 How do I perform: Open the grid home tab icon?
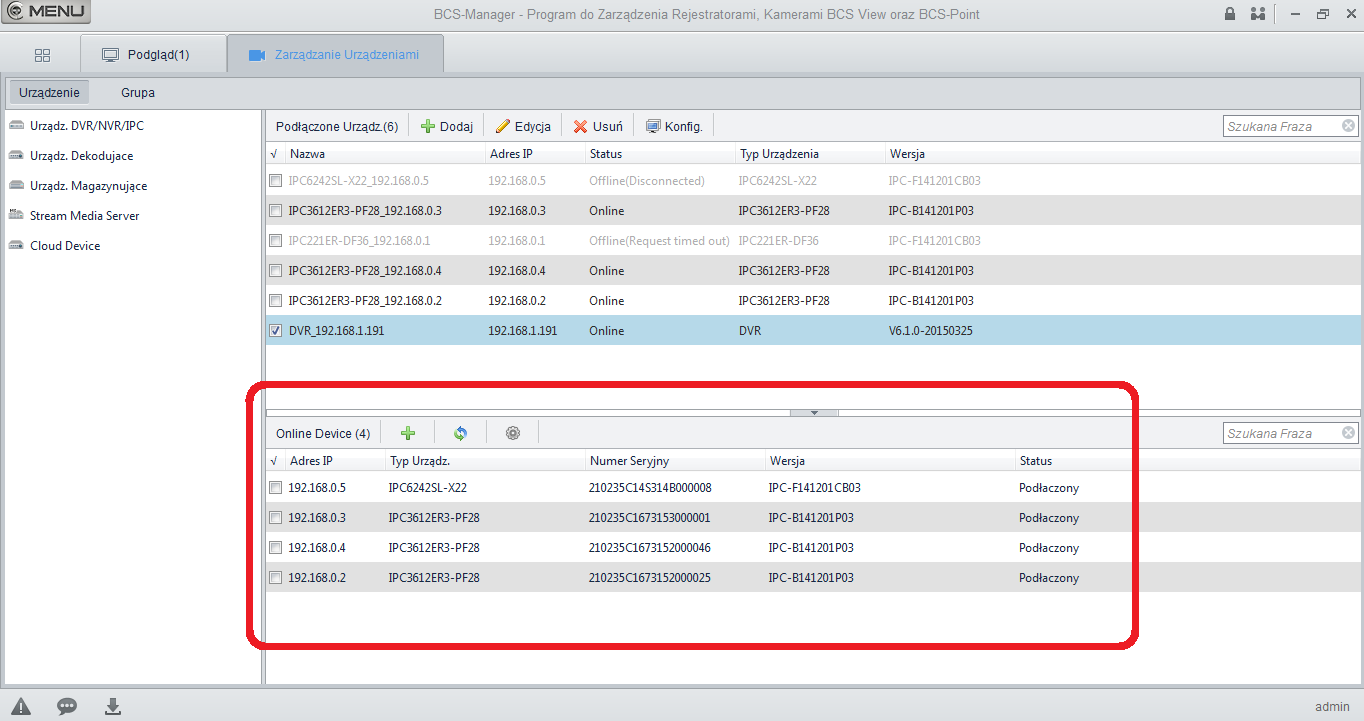pyautogui.click(x=42, y=55)
